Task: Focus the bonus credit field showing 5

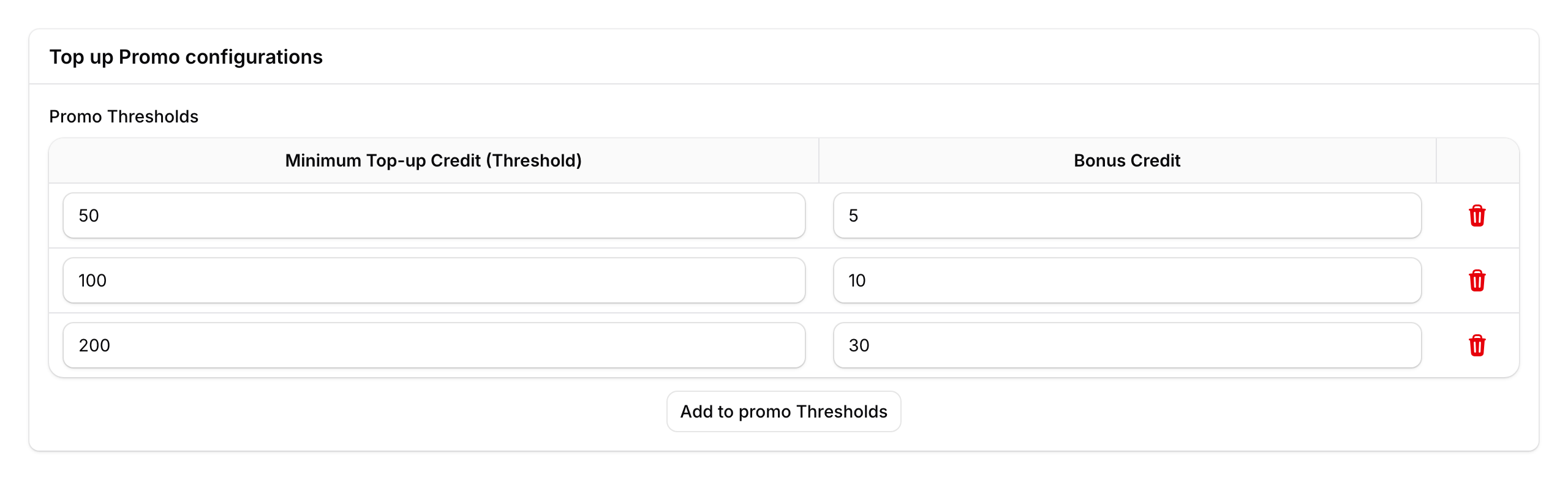Action: (x=1127, y=216)
